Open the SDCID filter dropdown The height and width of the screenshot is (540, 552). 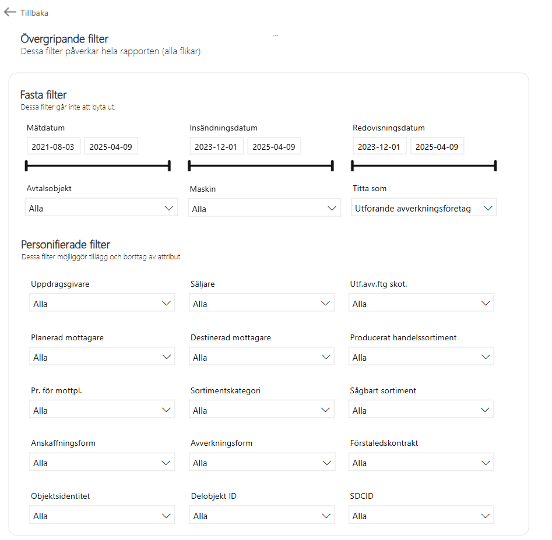point(421,515)
